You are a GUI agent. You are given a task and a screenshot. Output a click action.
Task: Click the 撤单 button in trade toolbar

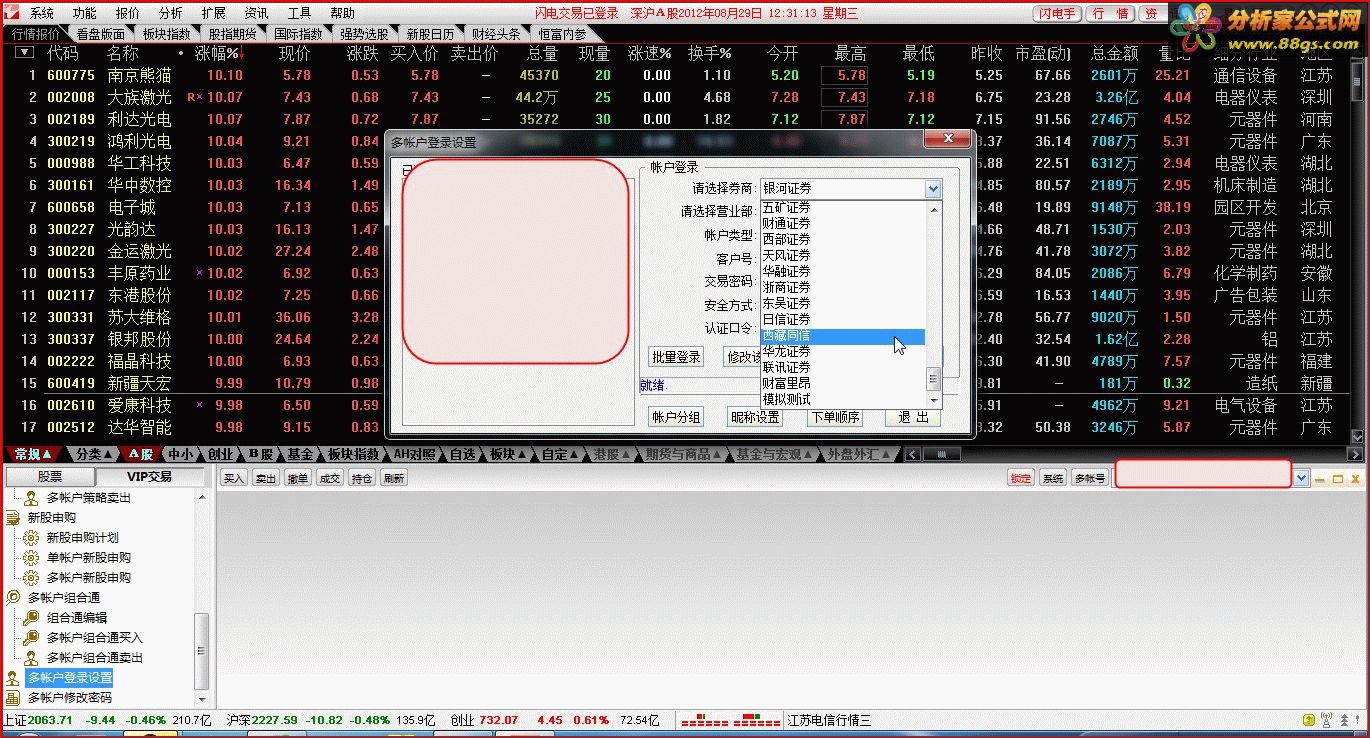click(298, 478)
